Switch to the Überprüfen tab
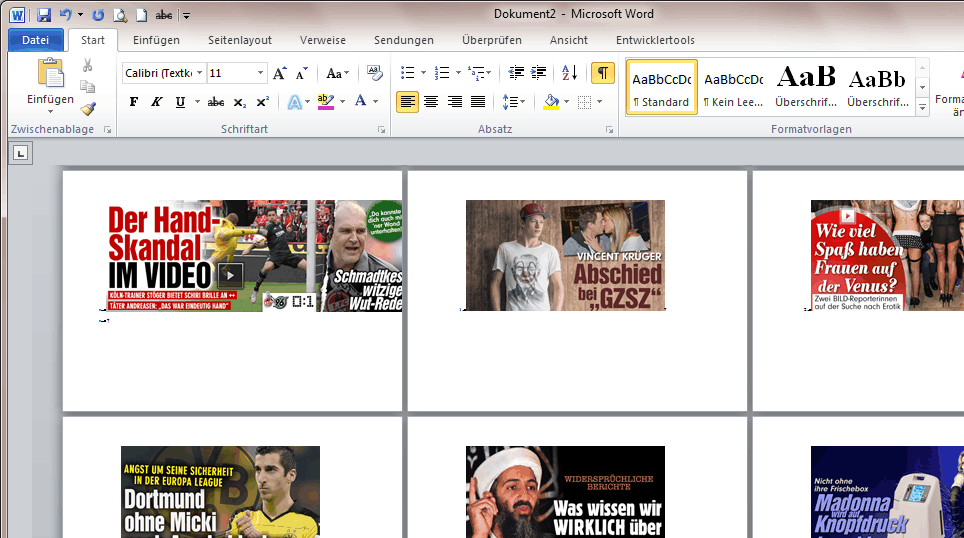The height and width of the screenshot is (538, 964). pyautogui.click(x=492, y=40)
